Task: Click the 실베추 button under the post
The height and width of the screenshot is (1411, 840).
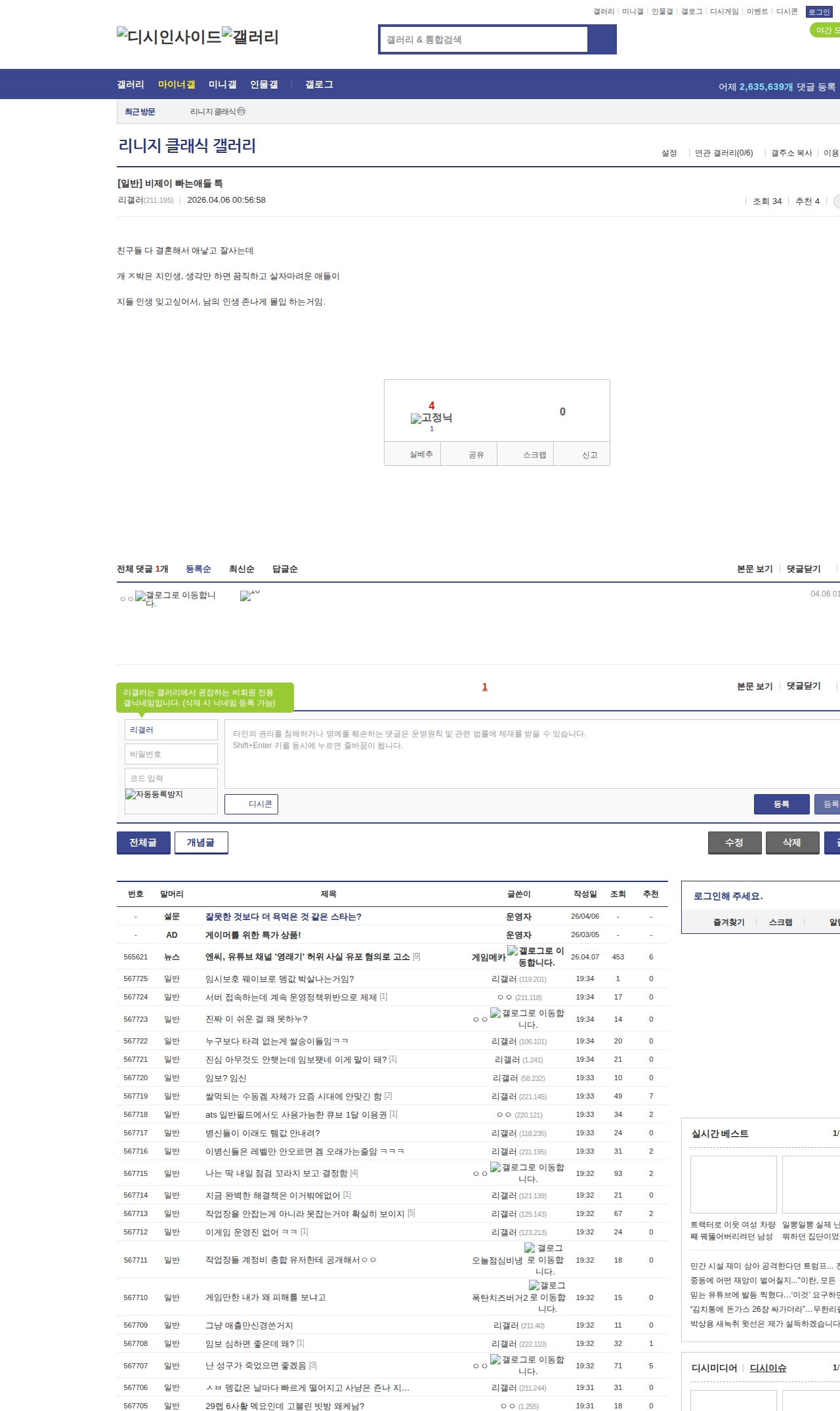Action: [421, 454]
